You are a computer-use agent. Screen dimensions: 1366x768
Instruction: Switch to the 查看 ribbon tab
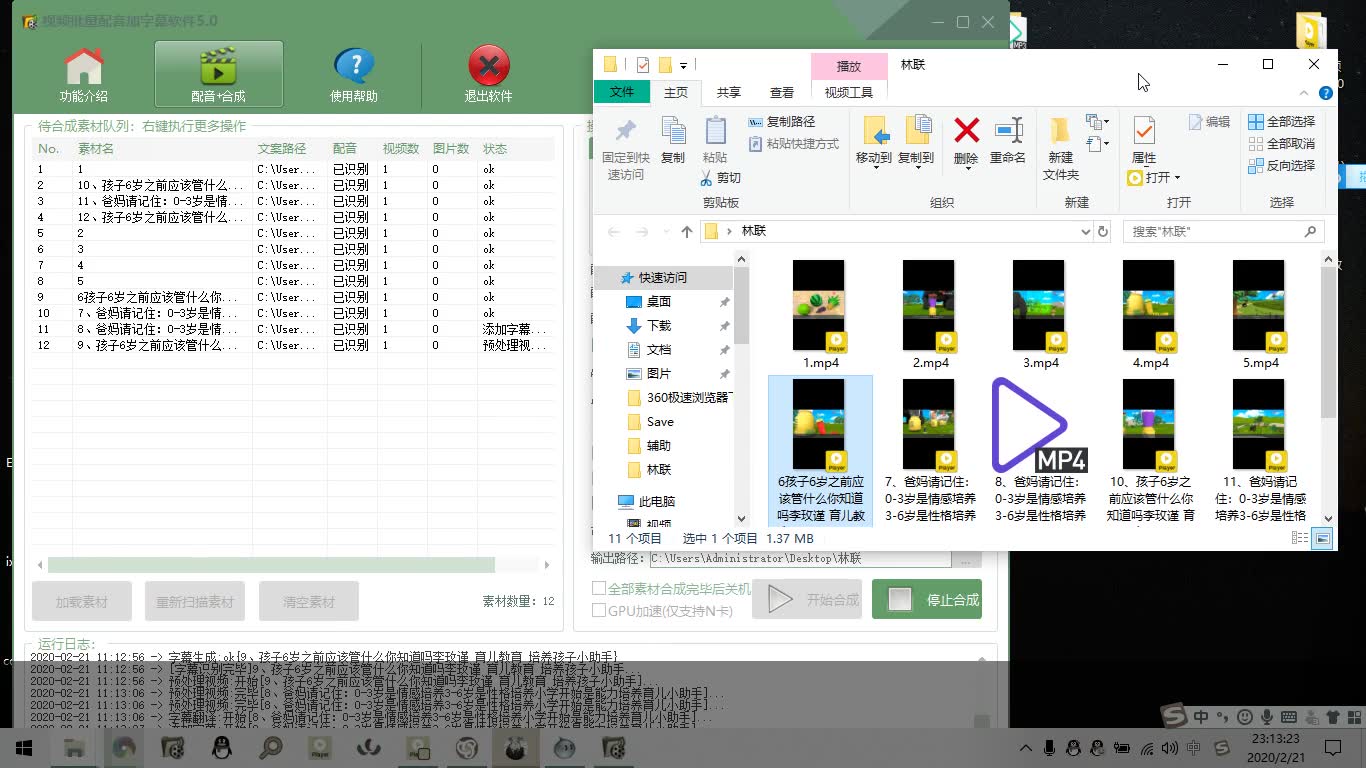click(782, 92)
